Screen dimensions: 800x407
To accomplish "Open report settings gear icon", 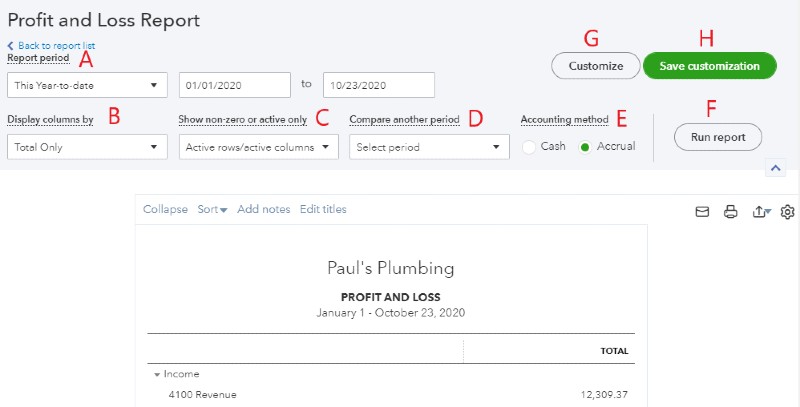I will (788, 211).
